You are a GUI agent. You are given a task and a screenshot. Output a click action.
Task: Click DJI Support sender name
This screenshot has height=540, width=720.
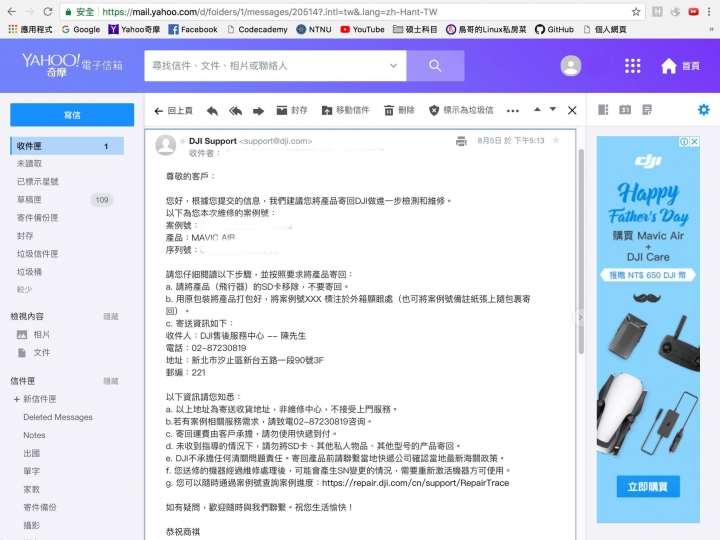213,141
